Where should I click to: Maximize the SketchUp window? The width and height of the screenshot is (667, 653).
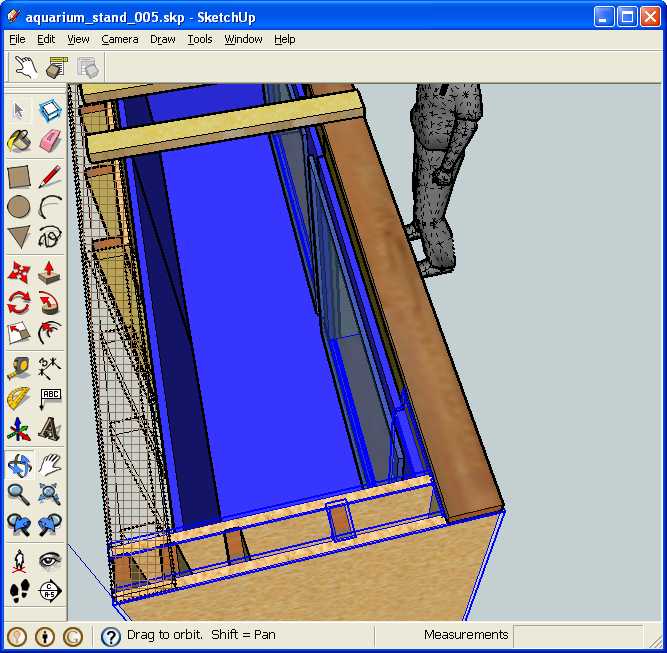[627, 17]
